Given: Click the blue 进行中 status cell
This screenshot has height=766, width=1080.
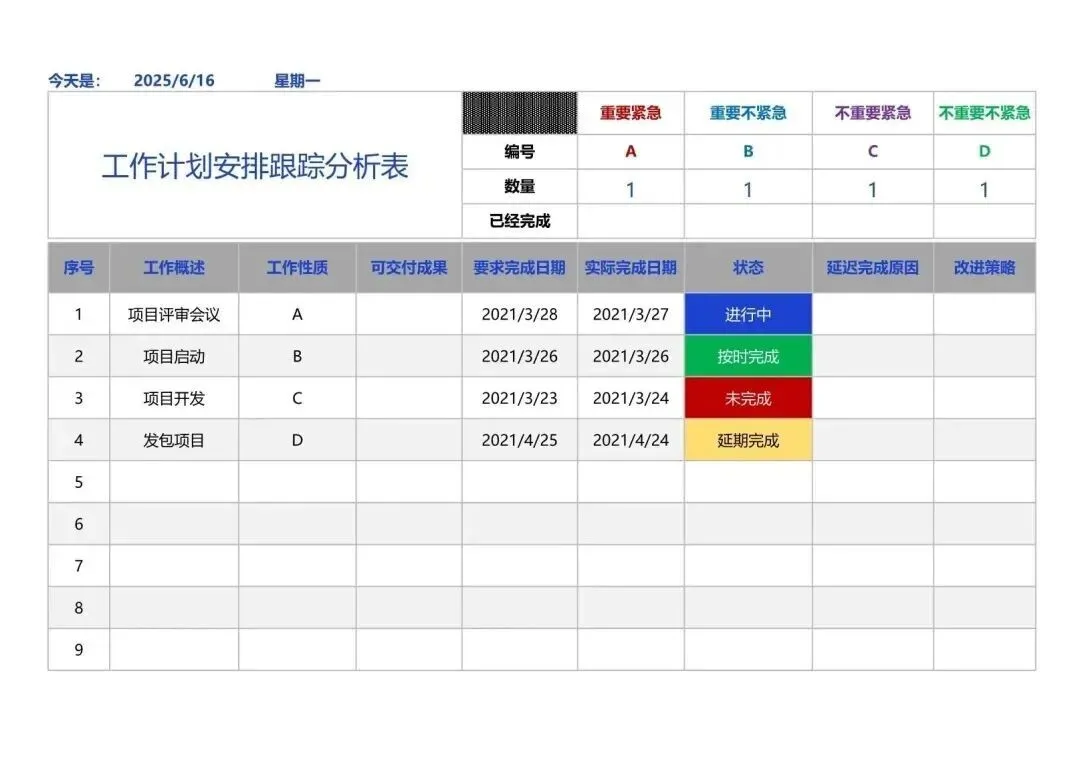Looking at the screenshot, I should [748, 314].
